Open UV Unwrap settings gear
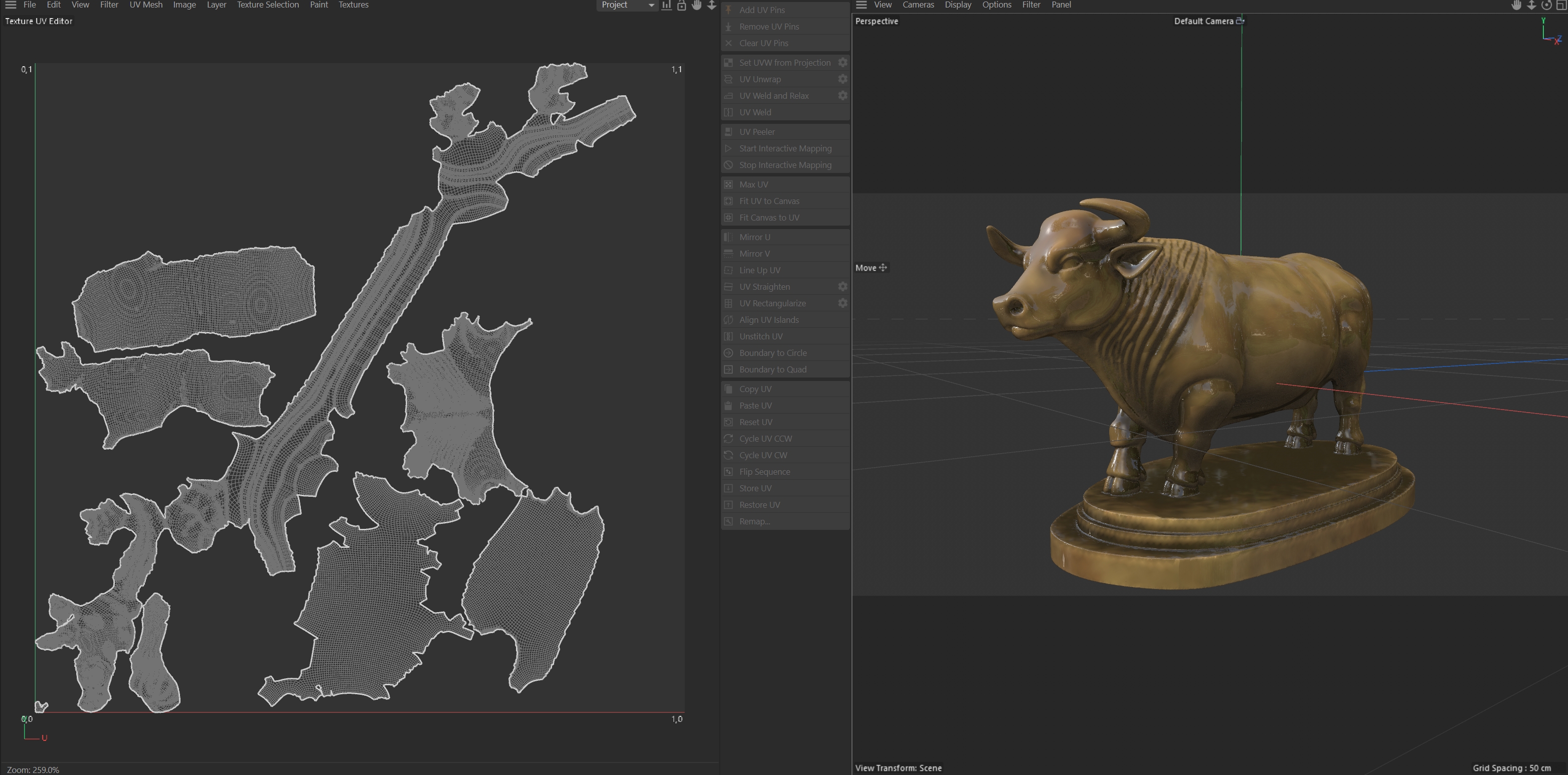The height and width of the screenshot is (775, 1568). point(842,79)
